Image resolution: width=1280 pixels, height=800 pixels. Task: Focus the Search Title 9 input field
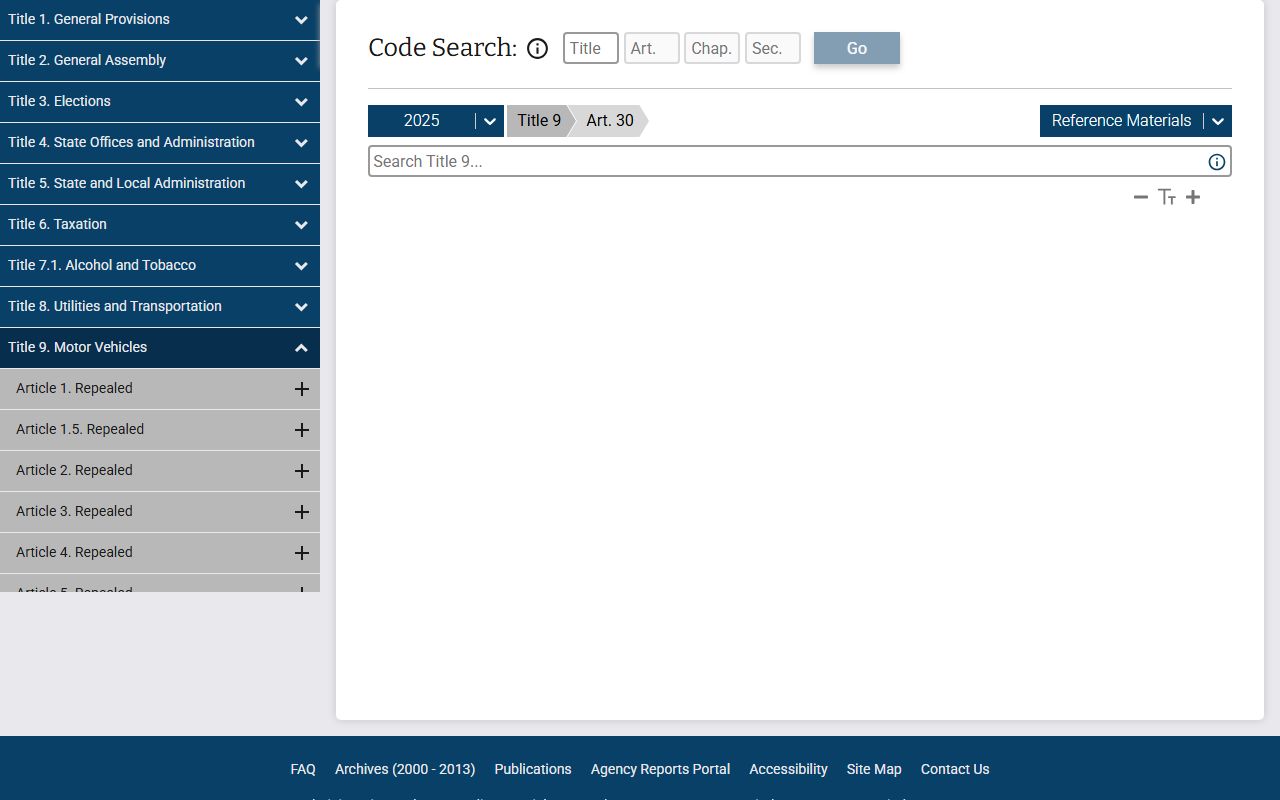tap(787, 162)
